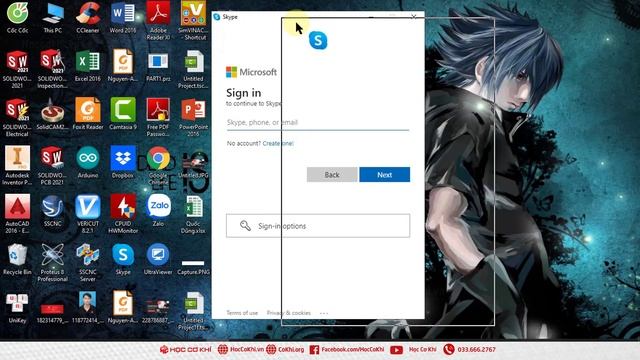
Task: Open UltraViewer desktop icon
Action: click(158, 255)
